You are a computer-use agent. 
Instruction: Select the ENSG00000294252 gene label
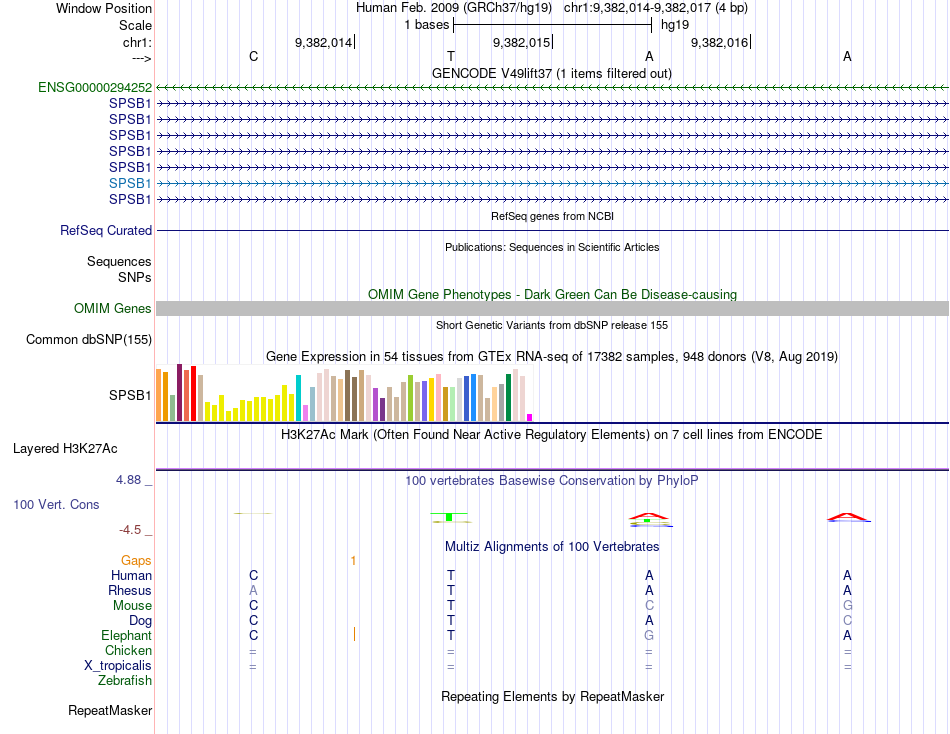point(95,87)
